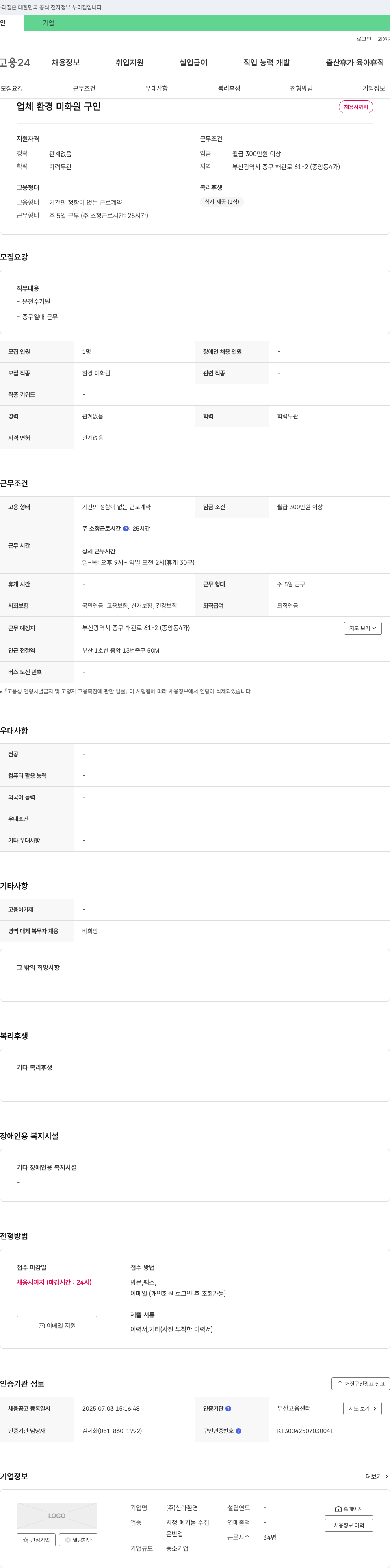Screen dimensions: 390x1568
Task: Click the 로그인 link
Action: click(x=364, y=39)
